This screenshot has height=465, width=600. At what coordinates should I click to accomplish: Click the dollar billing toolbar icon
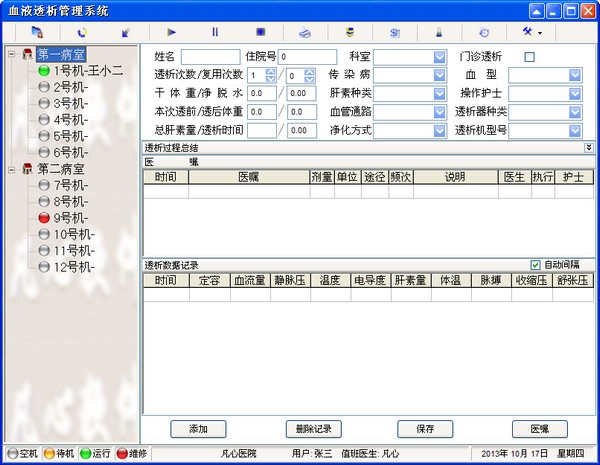(395, 33)
